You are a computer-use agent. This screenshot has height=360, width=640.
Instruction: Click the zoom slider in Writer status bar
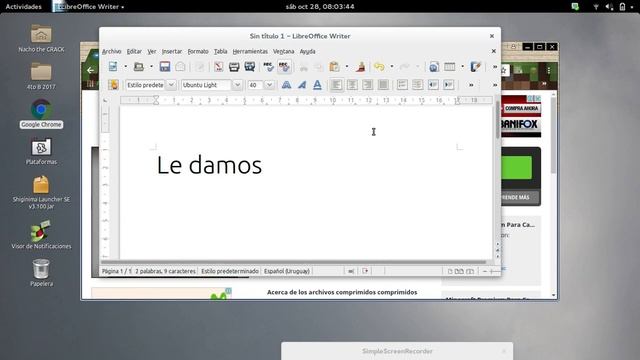pyautogui.click(x=491, y=271)
